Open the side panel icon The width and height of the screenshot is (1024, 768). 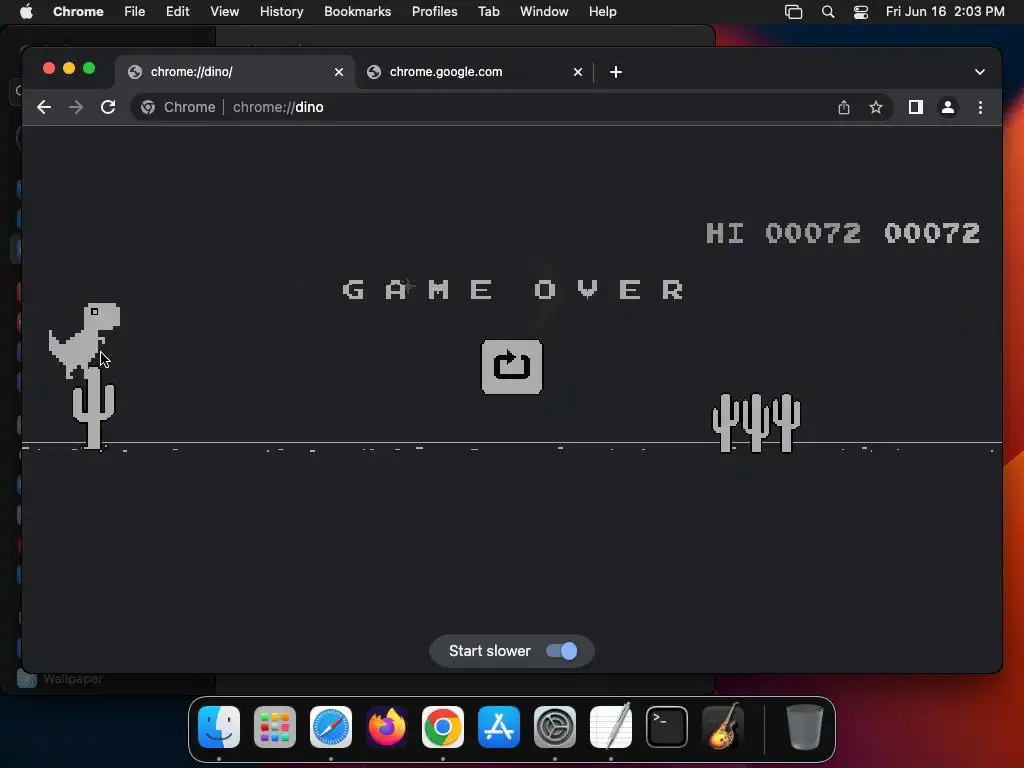click(x=916, y=107)
